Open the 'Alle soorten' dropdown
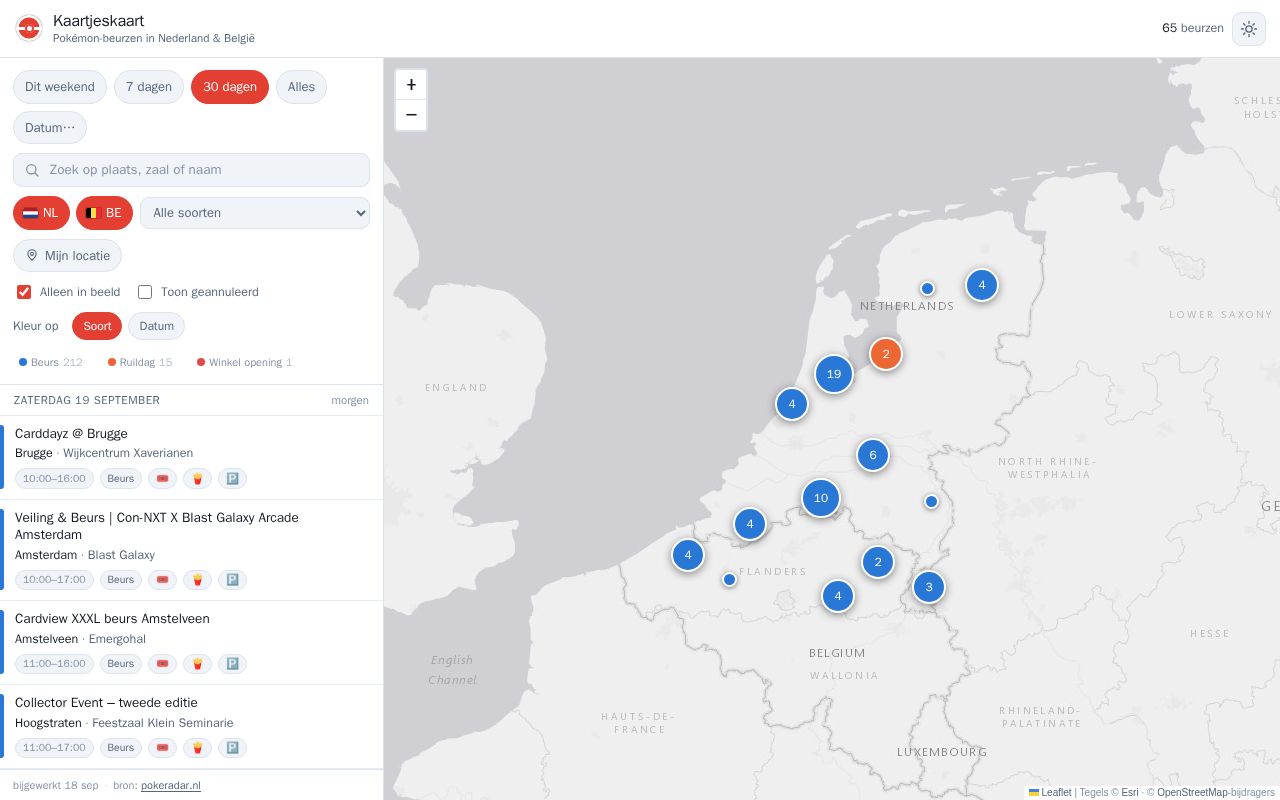 coord(255,213)
